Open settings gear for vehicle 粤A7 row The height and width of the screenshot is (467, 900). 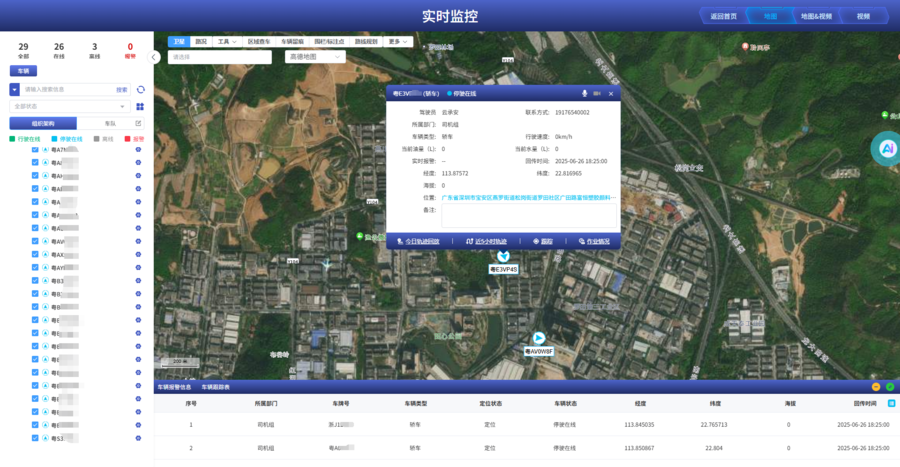click(138, 150)
